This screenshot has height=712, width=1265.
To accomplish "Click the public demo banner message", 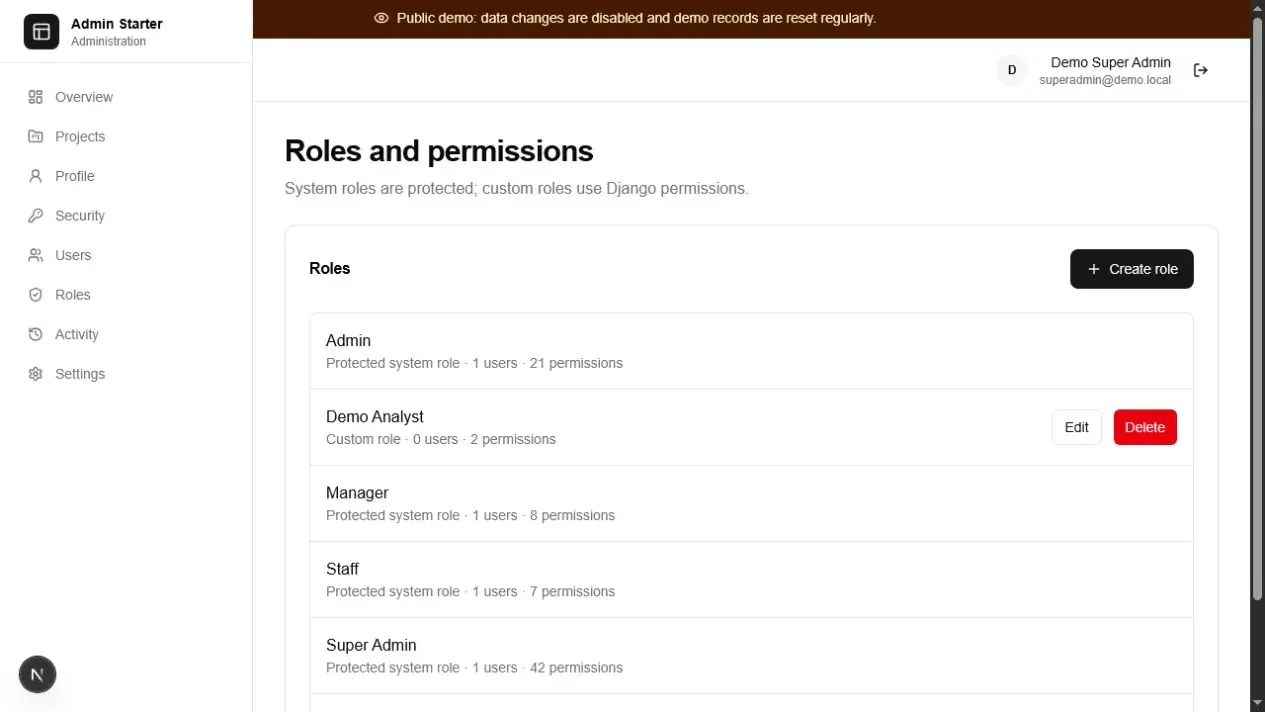I will pos(636,18).
